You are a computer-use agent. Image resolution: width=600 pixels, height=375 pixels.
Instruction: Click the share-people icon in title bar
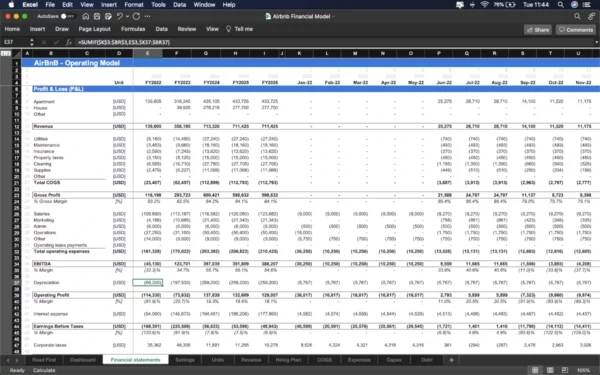coord(592,16)
